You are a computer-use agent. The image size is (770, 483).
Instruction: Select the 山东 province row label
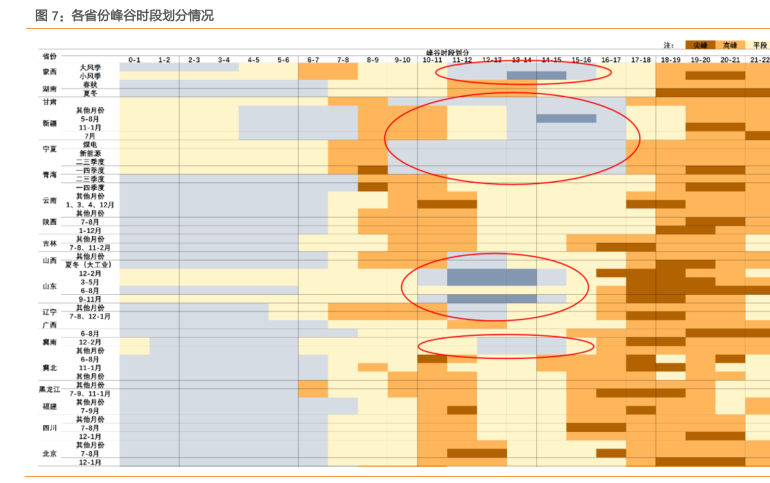50,286
